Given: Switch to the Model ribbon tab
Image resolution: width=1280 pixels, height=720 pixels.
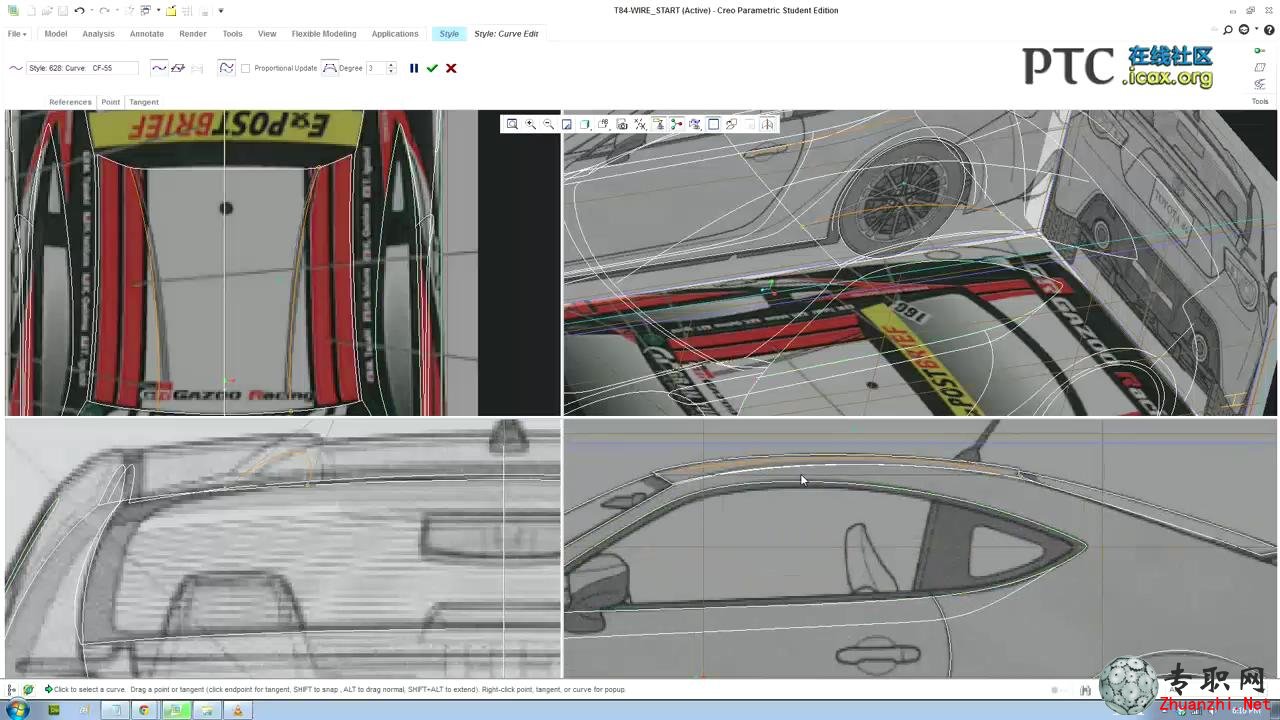Looking at the screenshot, I should click(x=56, y=34).
